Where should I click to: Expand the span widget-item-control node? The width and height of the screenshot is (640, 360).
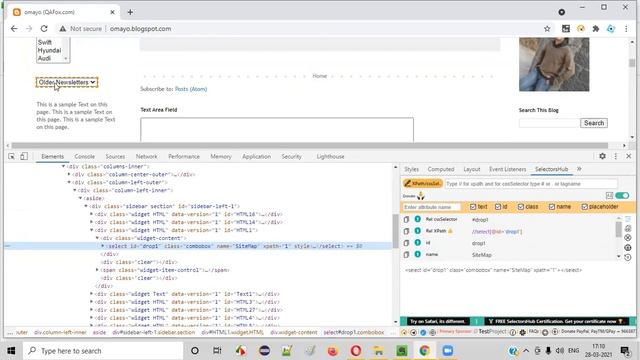(97, 270)
